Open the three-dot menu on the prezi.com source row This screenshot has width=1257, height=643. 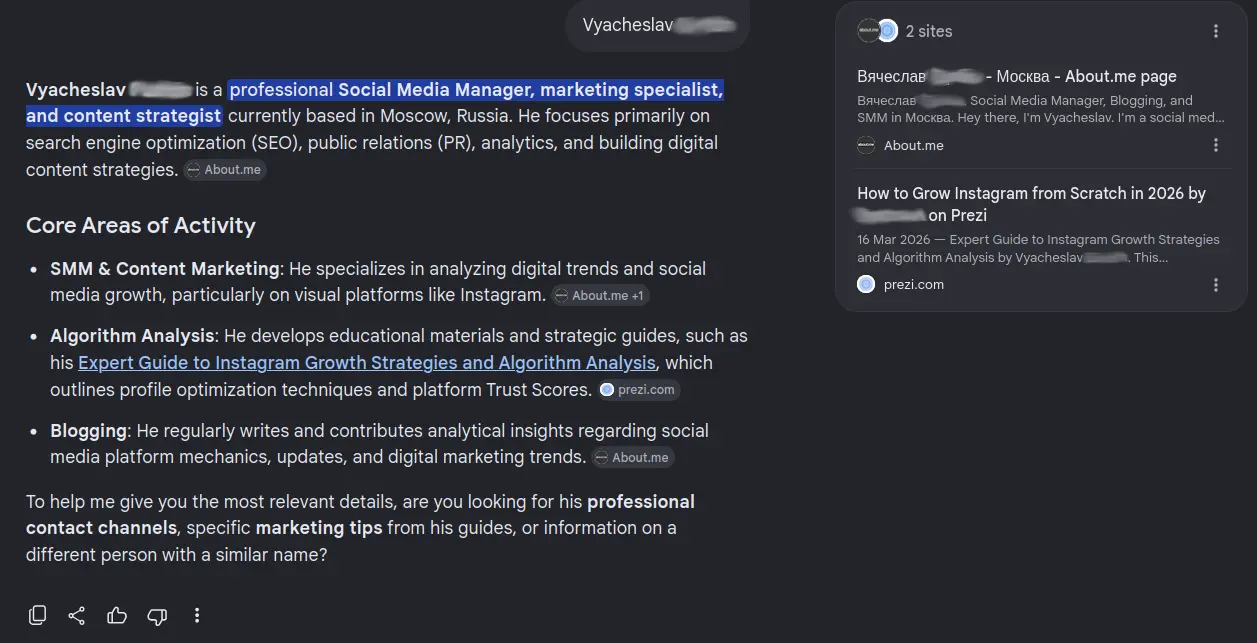coord(1216,285)
